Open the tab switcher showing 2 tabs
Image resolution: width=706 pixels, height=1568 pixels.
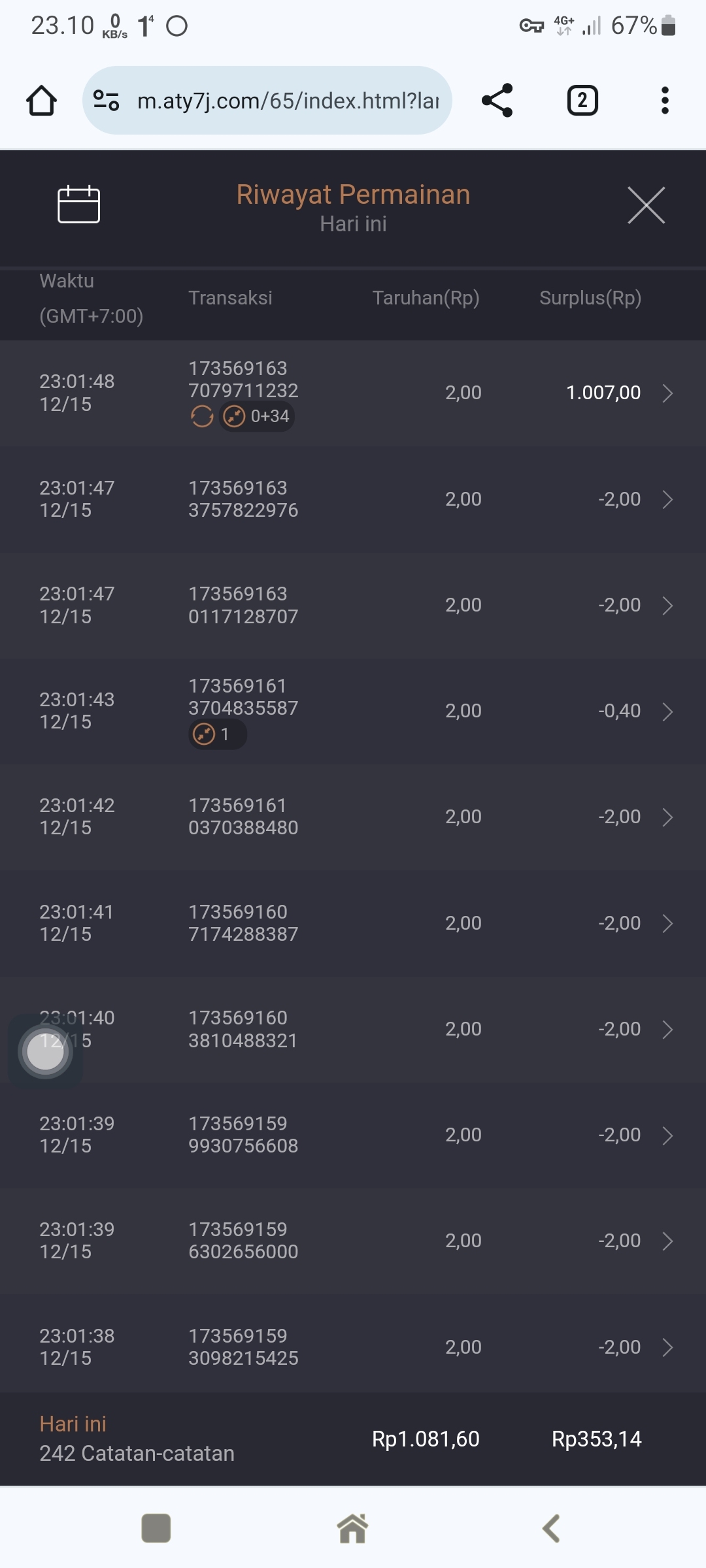[582, 101]
